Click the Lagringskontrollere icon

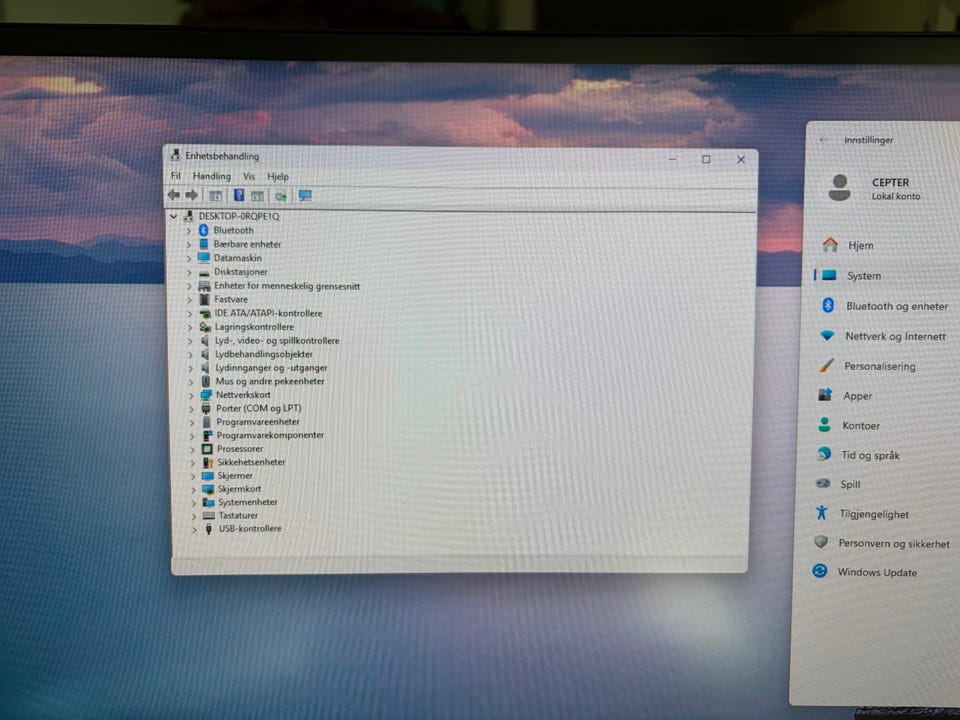click(205, 327)
